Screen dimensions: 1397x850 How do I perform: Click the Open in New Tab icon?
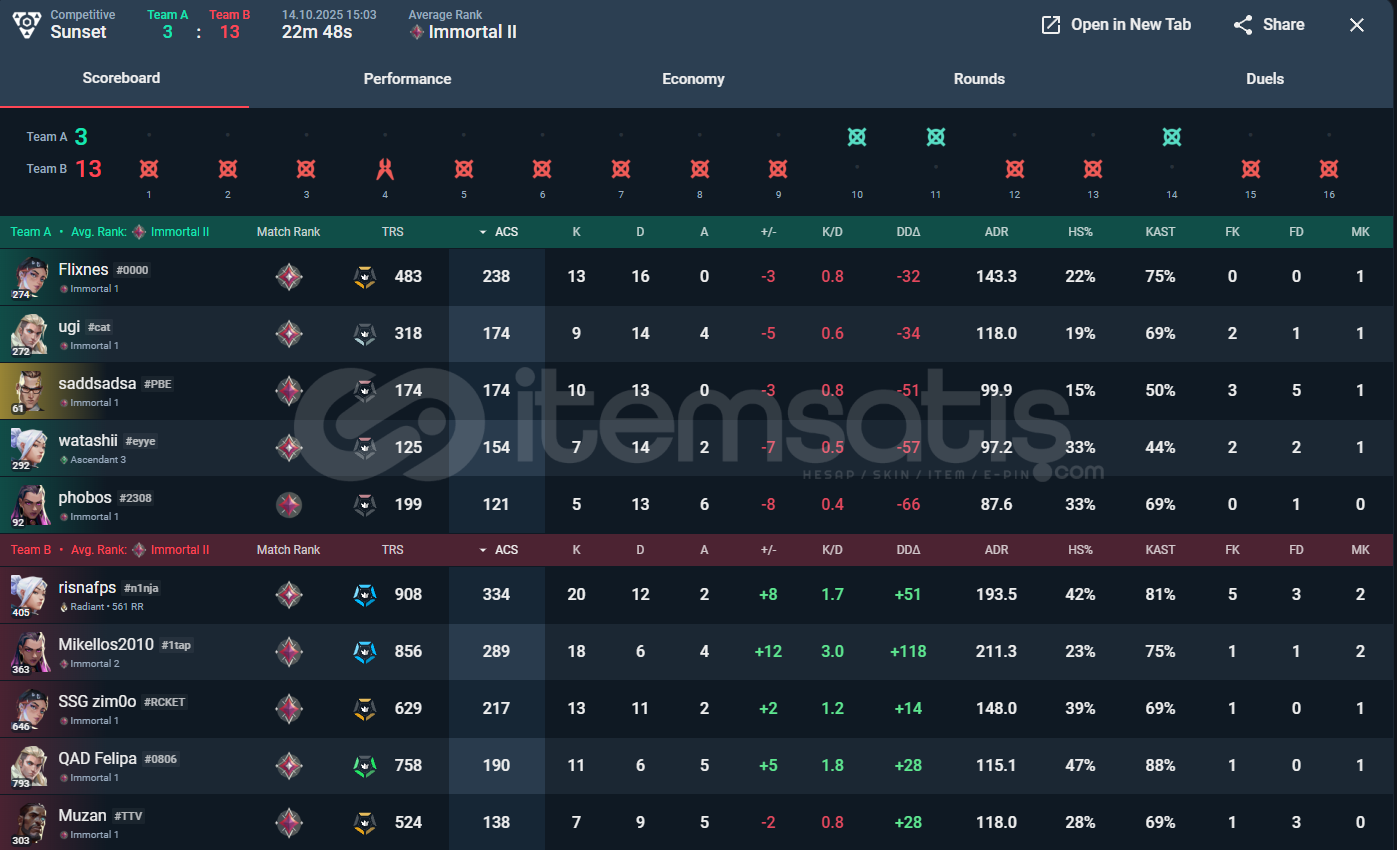click(x=1051, y=25)
